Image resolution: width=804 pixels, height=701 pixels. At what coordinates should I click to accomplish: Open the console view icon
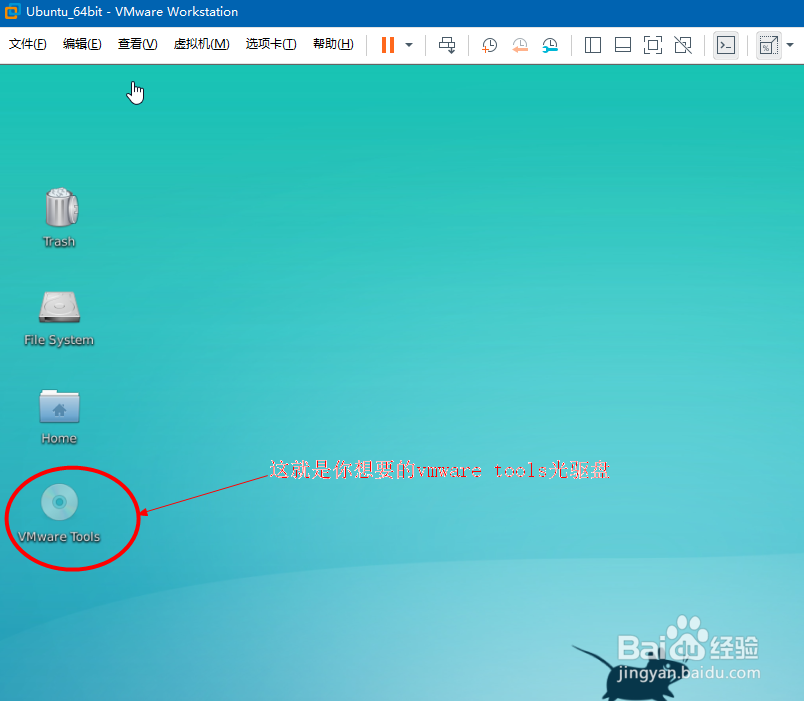pyautogui.click(x=726, y=46)
